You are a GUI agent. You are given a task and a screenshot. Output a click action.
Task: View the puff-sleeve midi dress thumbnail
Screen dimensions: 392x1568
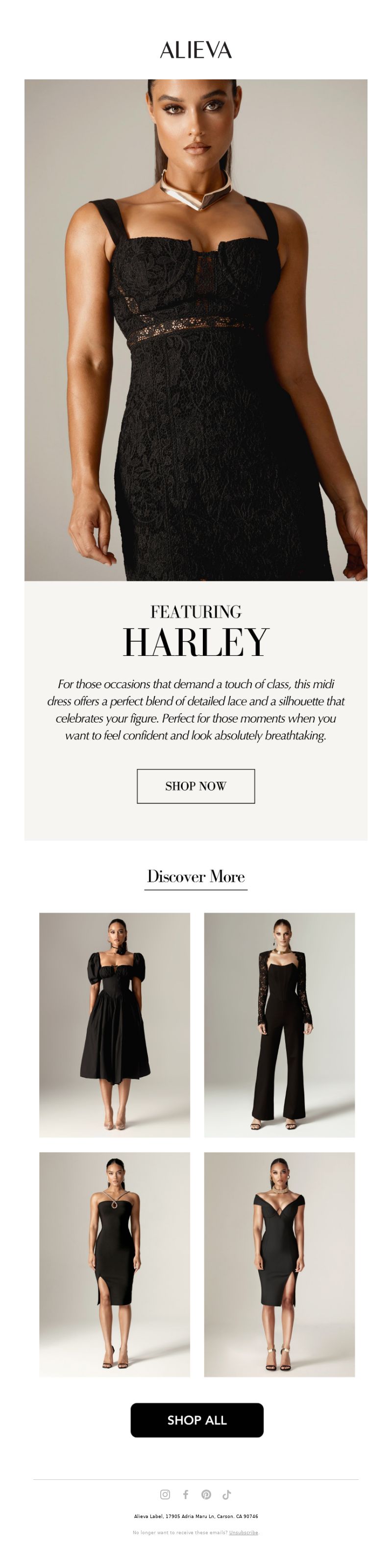click(115, 1025)
